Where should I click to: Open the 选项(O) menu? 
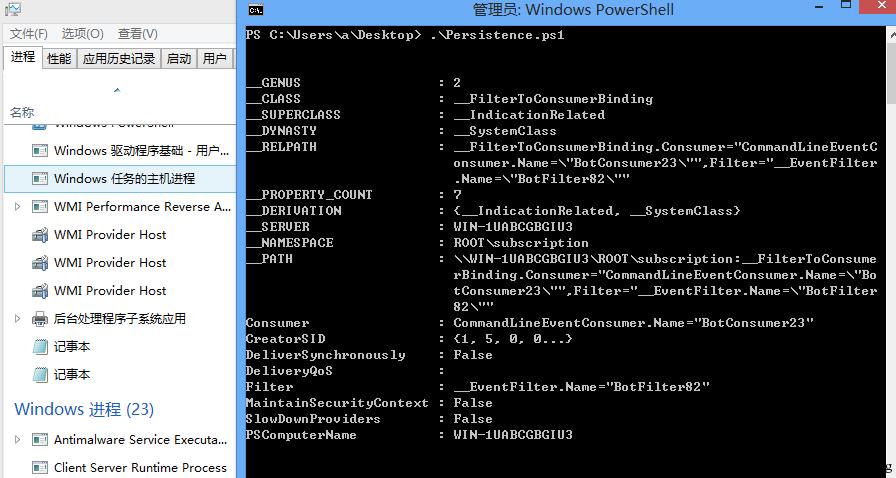[x=83, y=34]
